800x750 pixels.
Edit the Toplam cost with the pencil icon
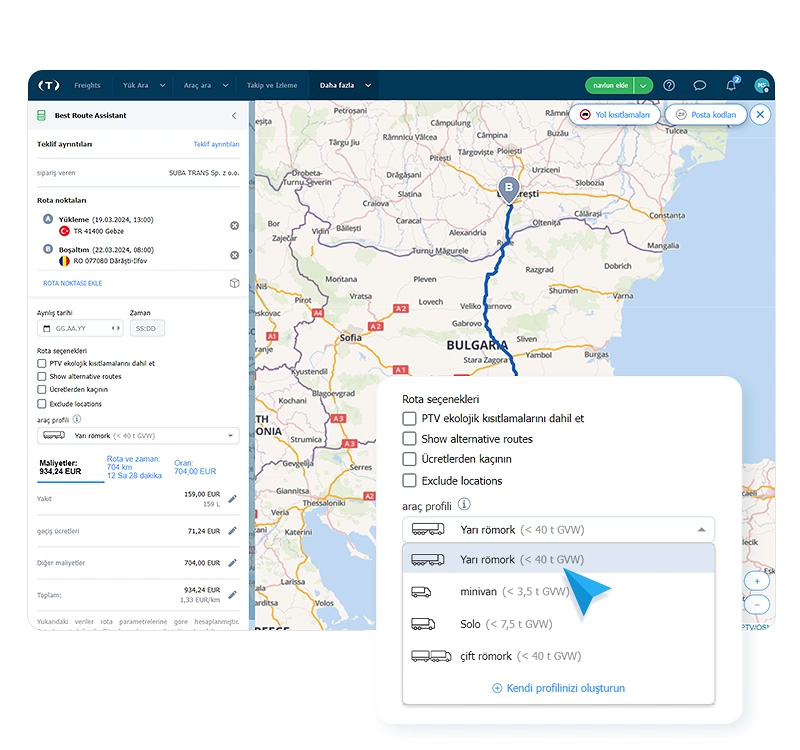click(x=233, y=594)
